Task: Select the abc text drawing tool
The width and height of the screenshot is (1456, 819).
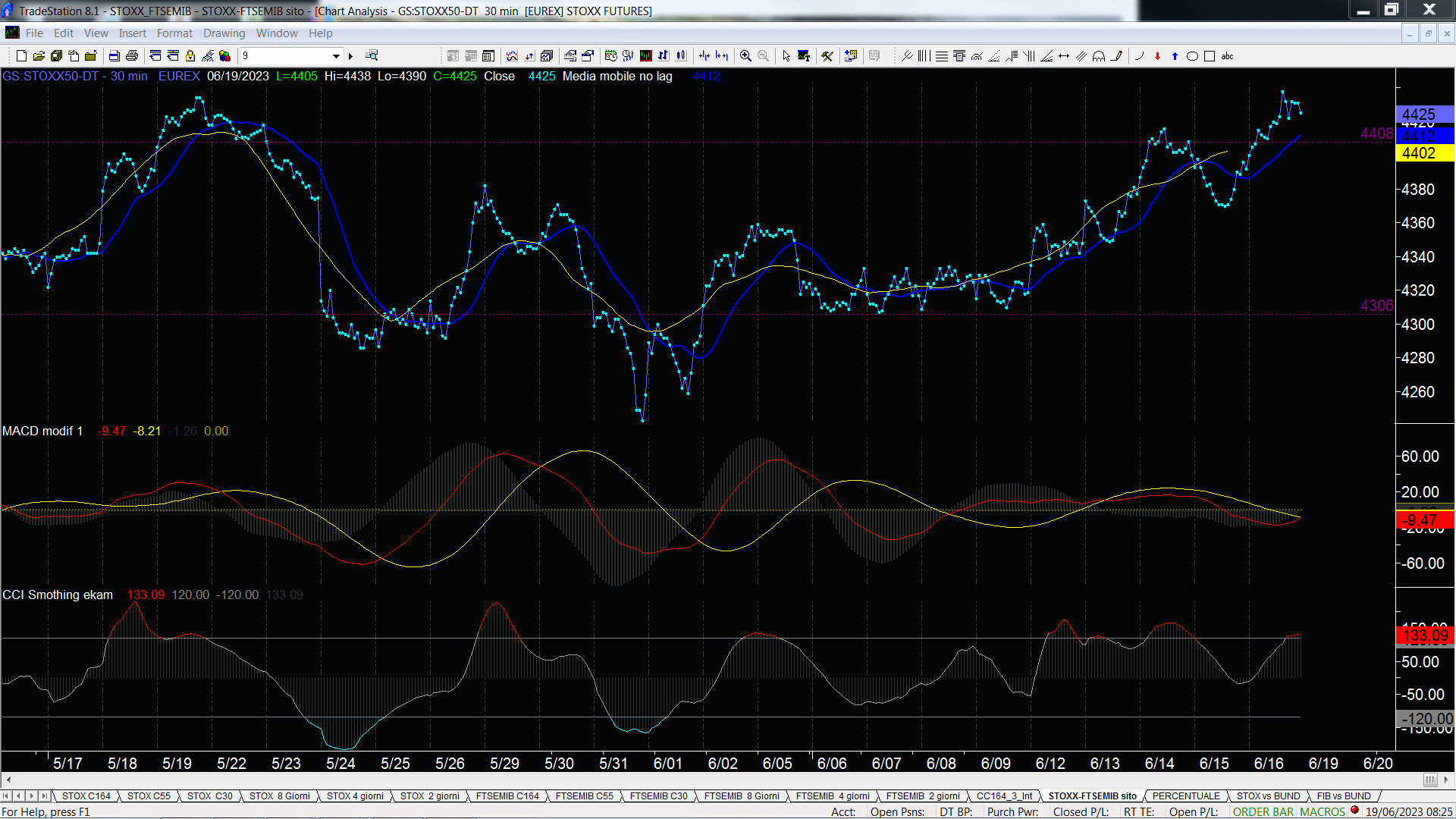Action: coord(1227,56)
